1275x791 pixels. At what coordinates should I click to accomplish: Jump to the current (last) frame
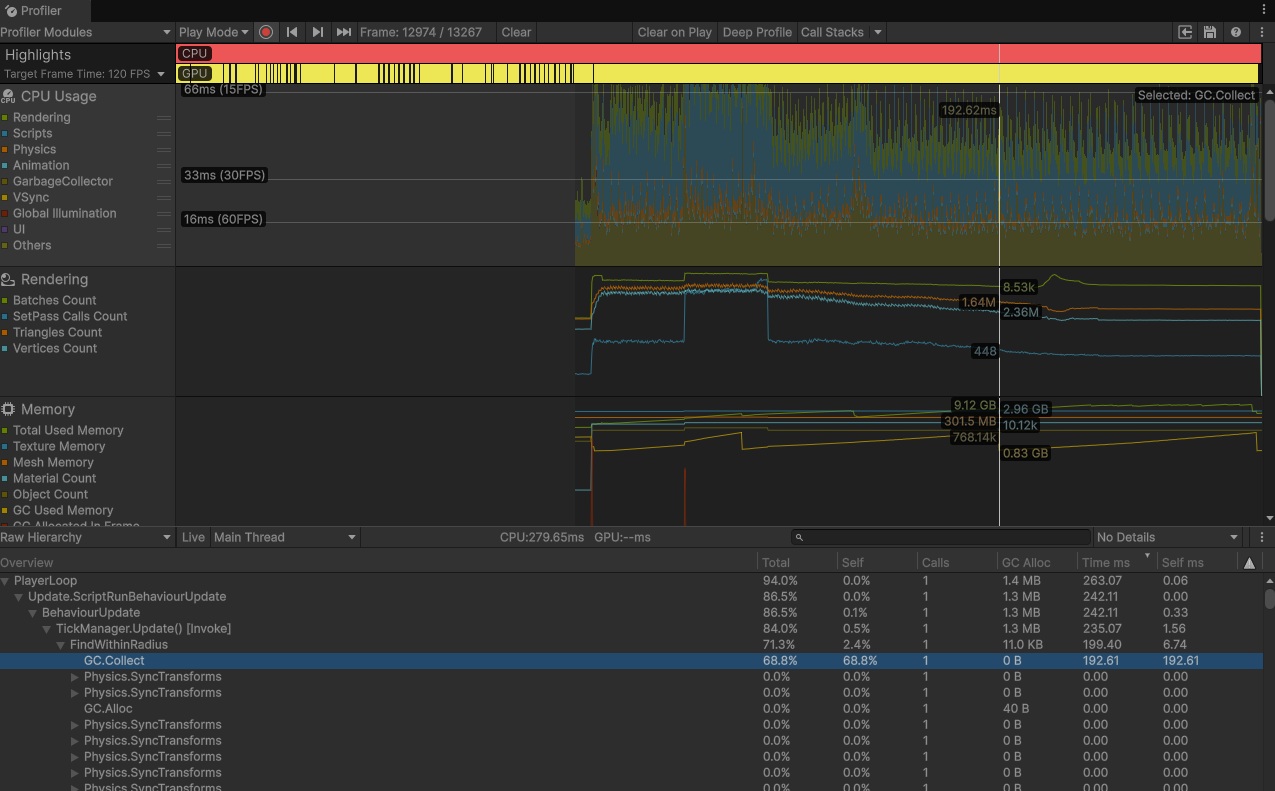coord(344,32)
